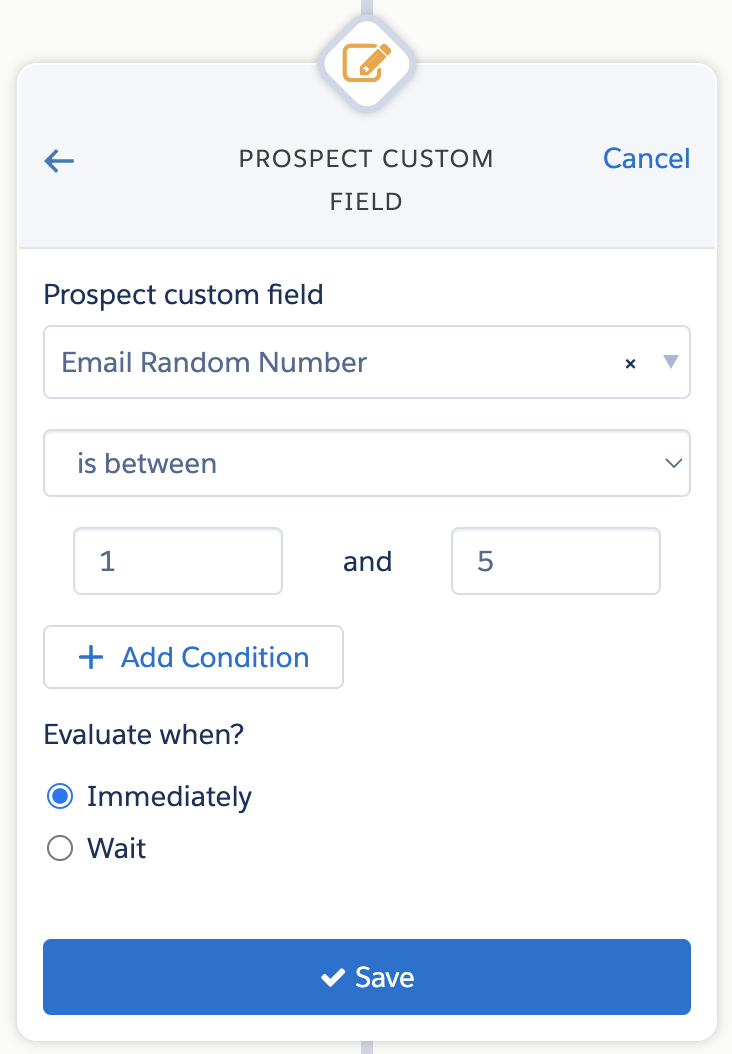Select the Wait radio option
The width and height of the screenshot is (732, 1054).
(60, 848)
